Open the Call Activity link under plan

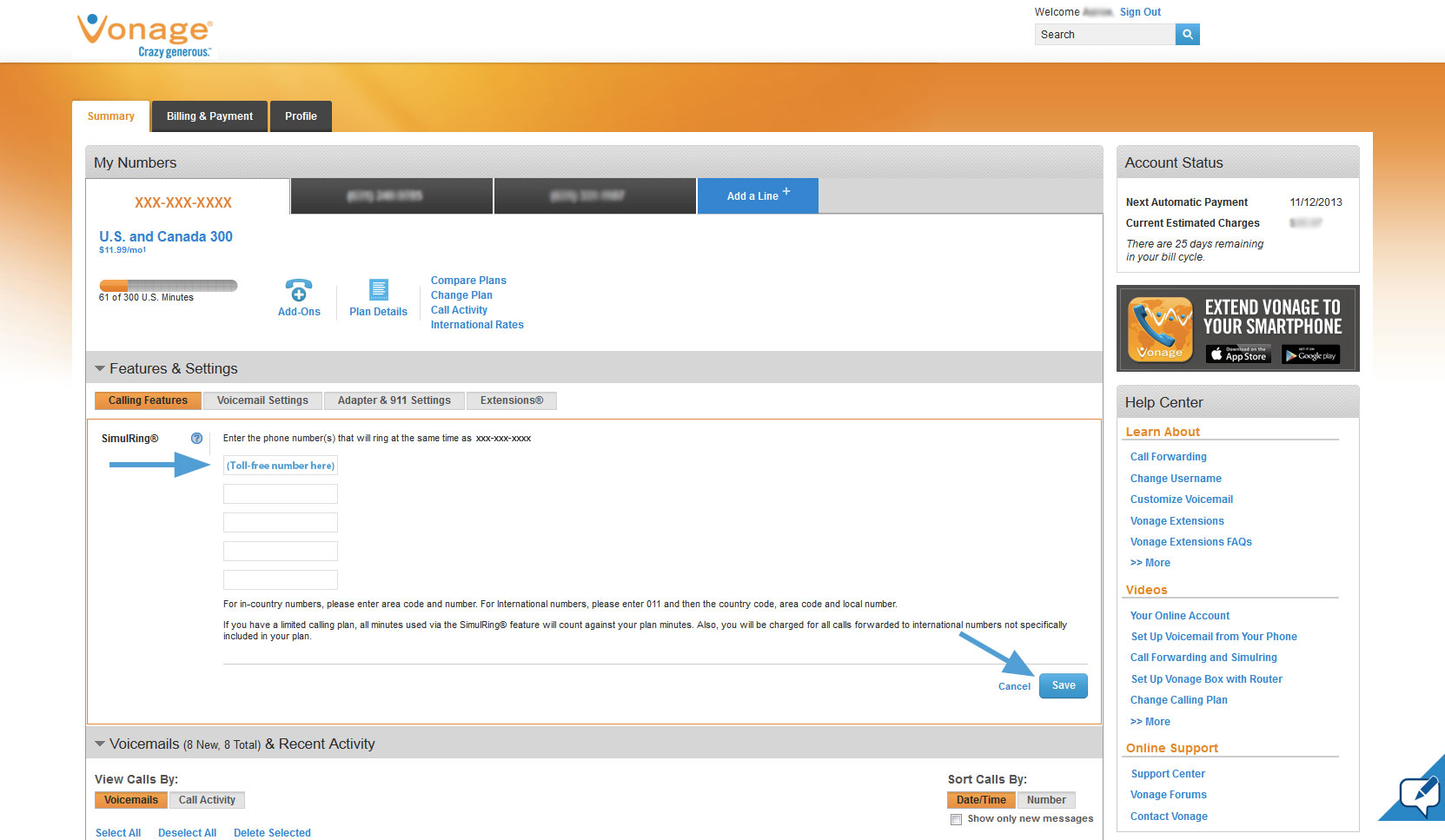click(459, 310)
